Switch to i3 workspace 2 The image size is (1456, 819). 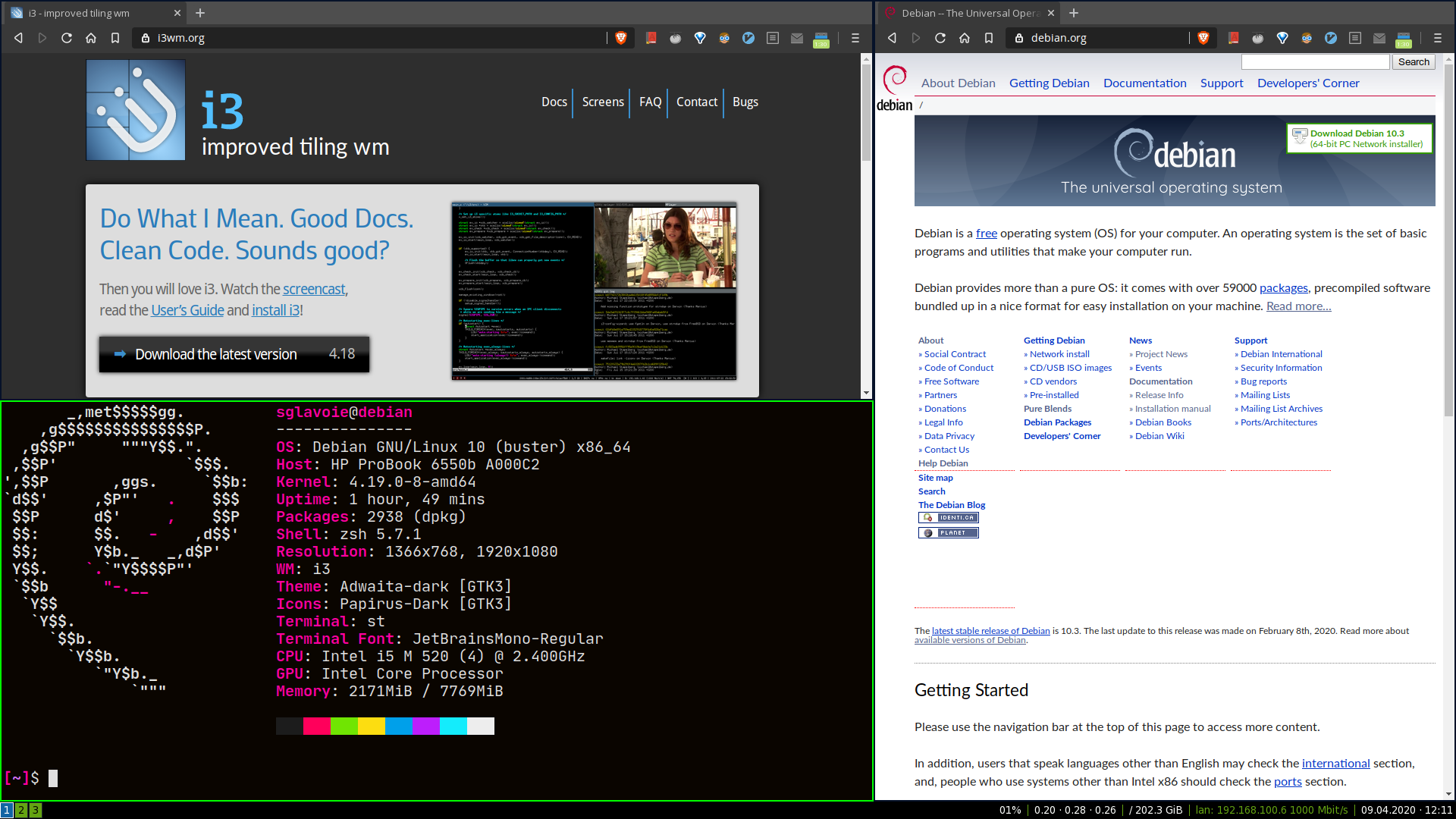click(x=21, y=810)
